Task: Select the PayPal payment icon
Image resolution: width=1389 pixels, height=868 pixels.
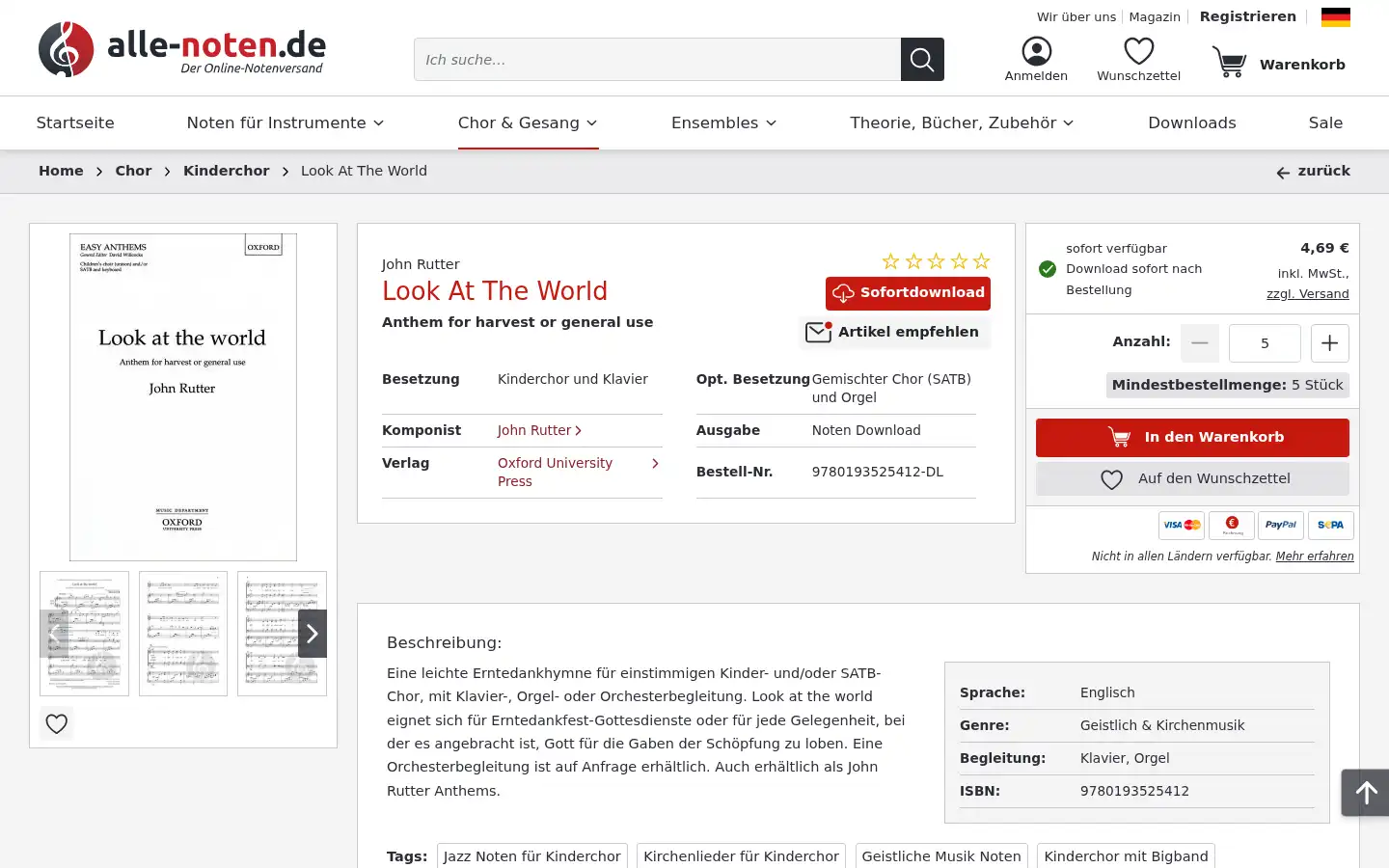Action: [x=1281, y=526]
